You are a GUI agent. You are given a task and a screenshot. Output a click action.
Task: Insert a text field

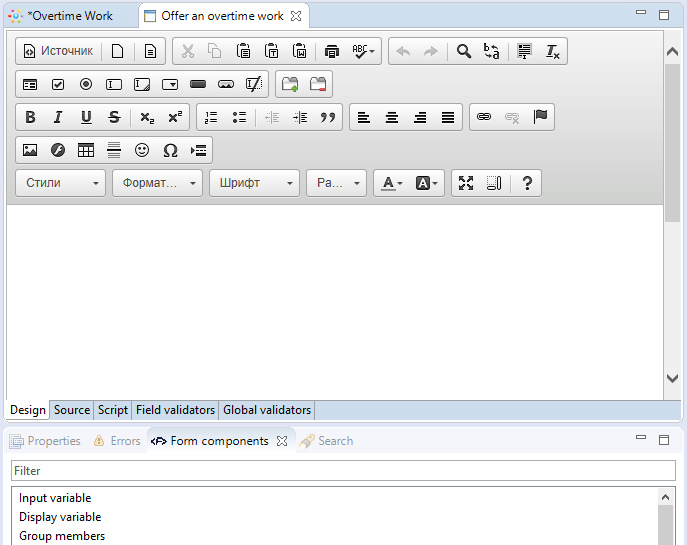[114, 84]
